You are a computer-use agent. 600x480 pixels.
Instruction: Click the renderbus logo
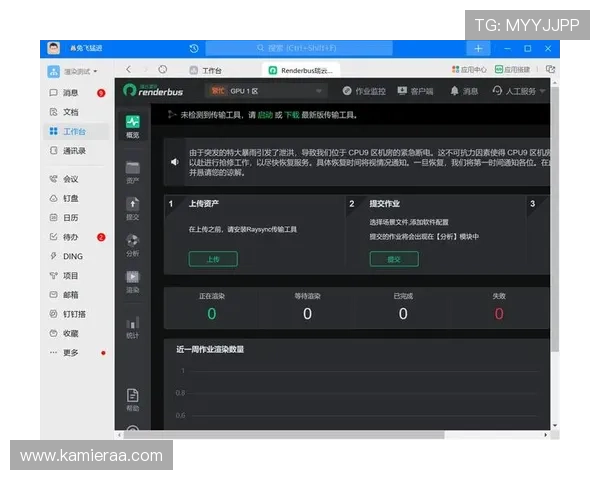click(153, 90)
